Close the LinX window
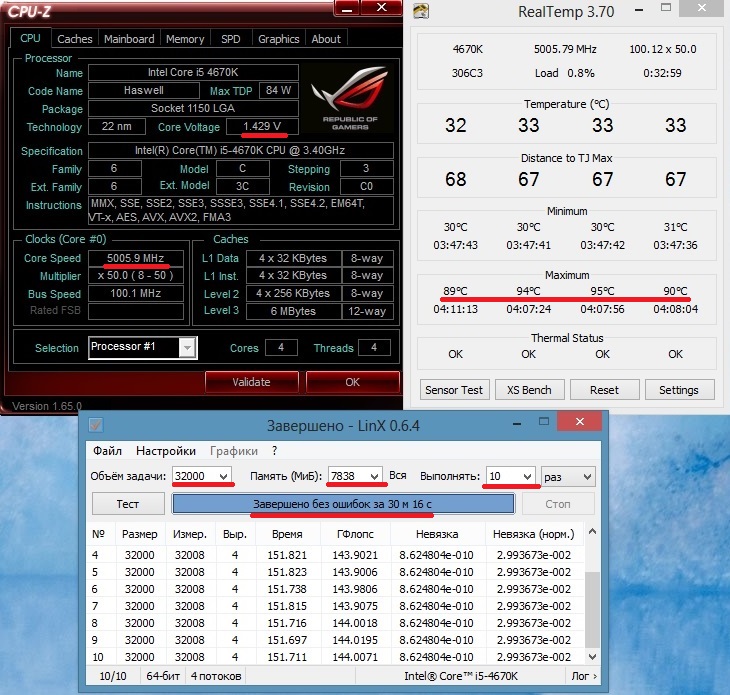Viewport: 730px width, 695px height. [580, 422]
